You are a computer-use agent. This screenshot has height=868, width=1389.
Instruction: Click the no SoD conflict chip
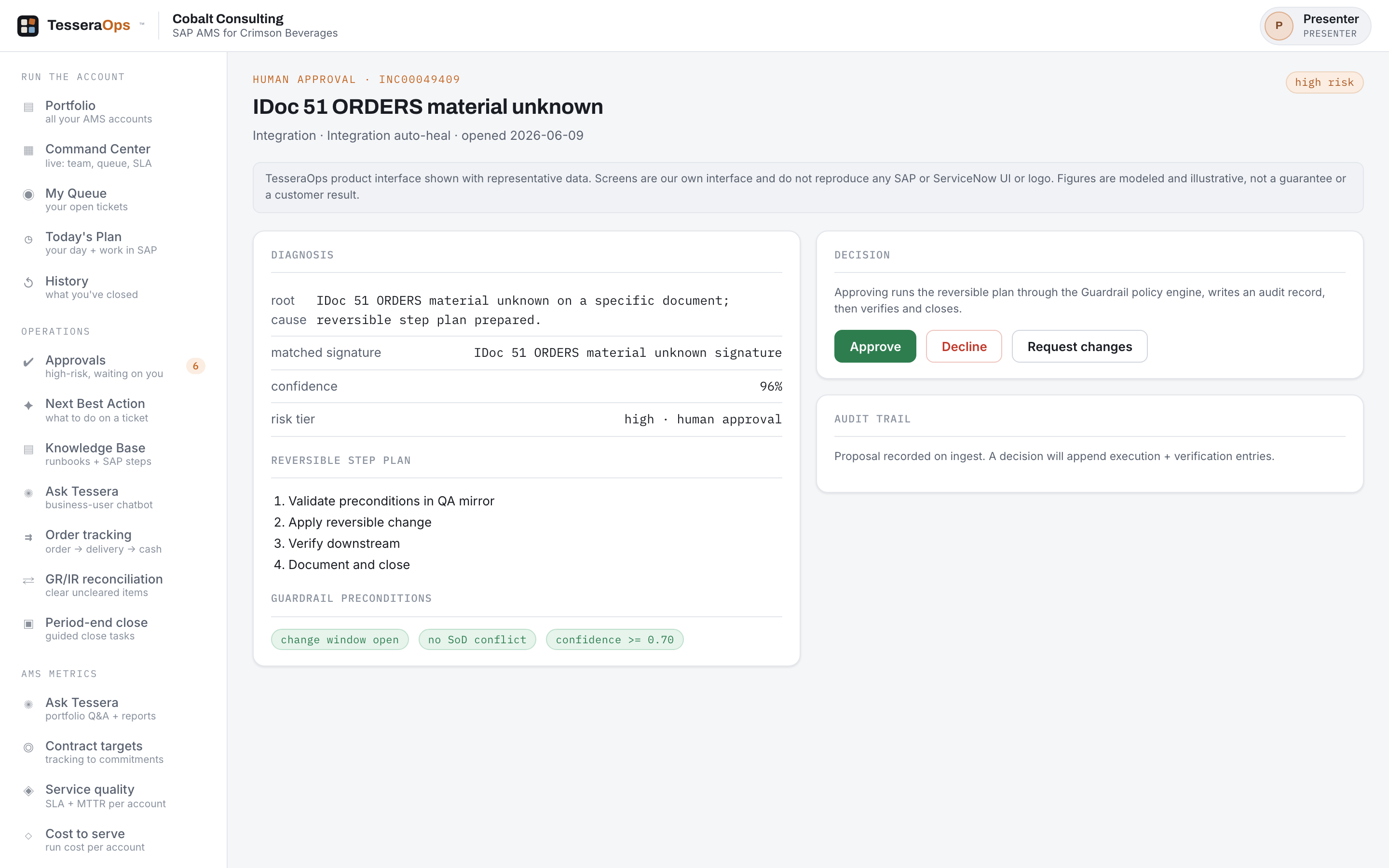click(477, 639)
